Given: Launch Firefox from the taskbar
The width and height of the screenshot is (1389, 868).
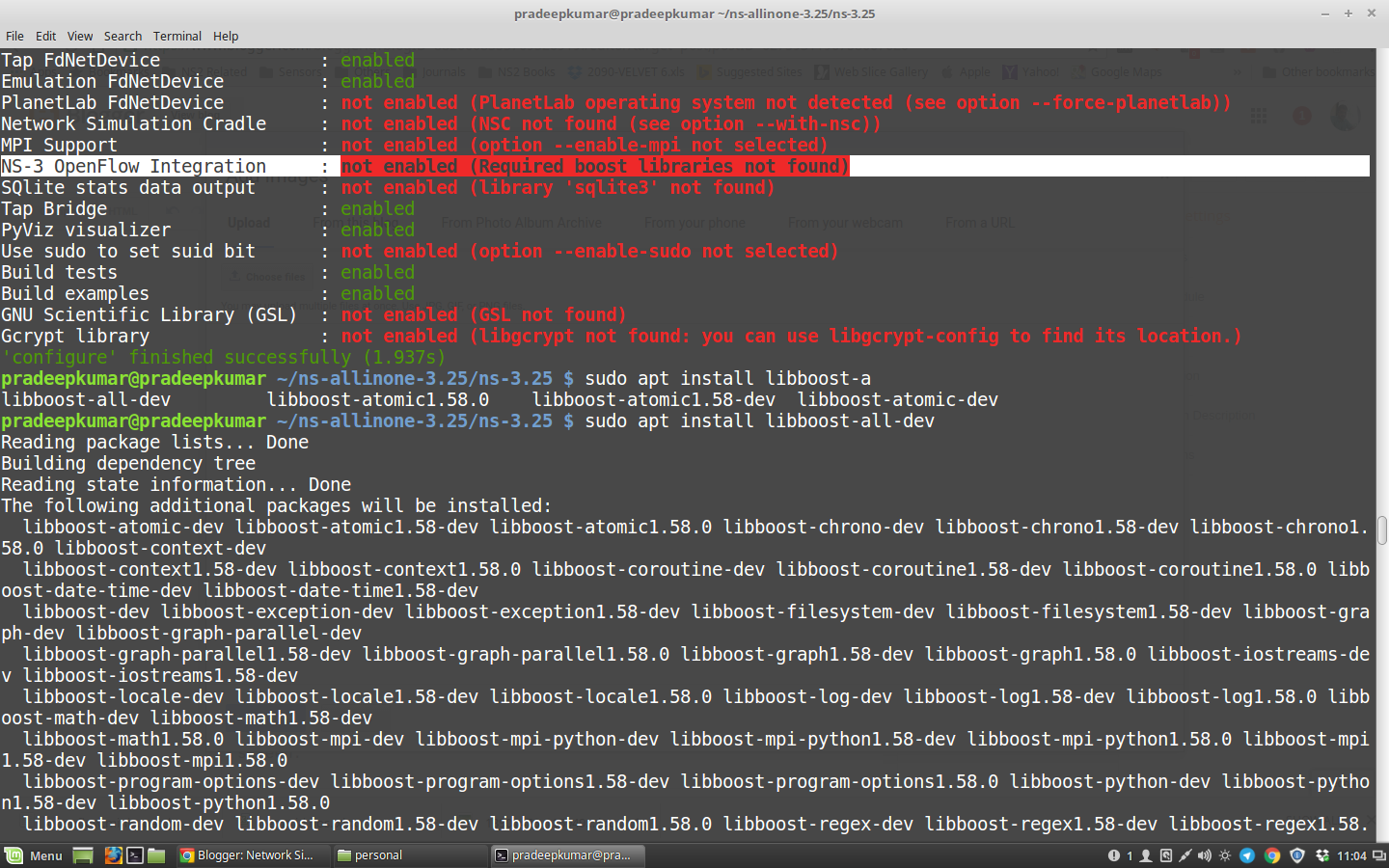Looking at the screenshot, I should coord(114,855).
